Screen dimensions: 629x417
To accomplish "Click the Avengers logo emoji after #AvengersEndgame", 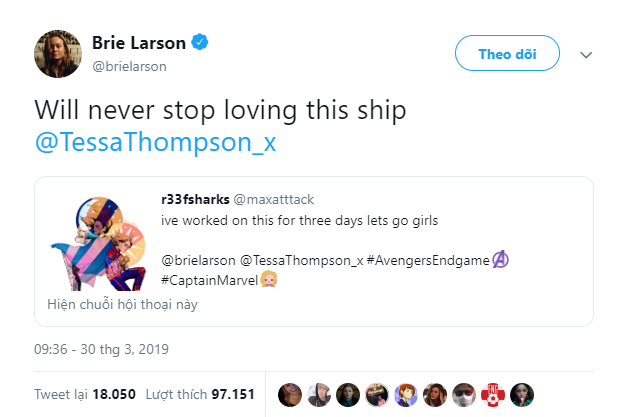I will [502, 261].
